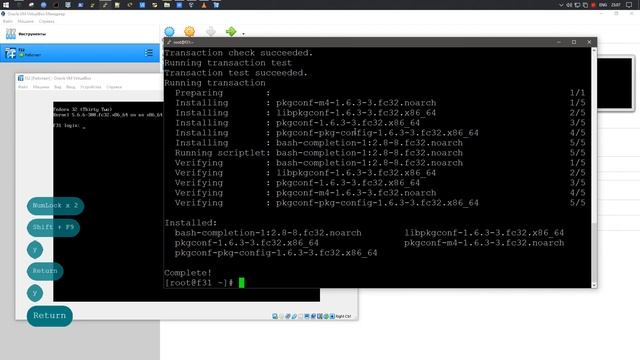Open Вид menu in f31 VM window
640x360 pixels.
click(58, 87)
